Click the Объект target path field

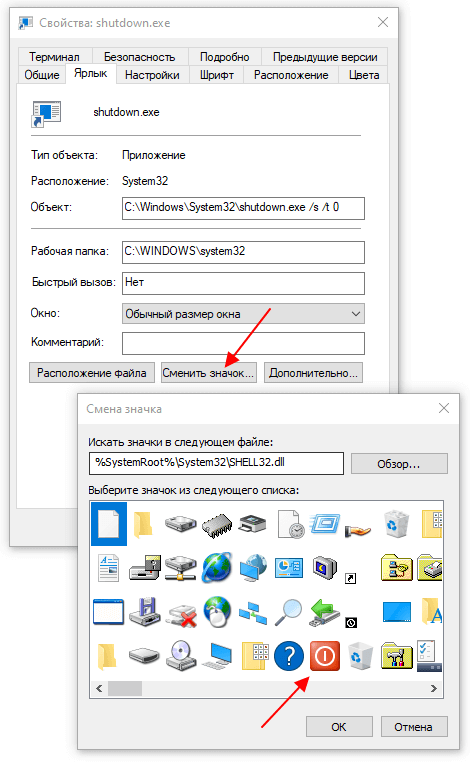coord(243,208)
